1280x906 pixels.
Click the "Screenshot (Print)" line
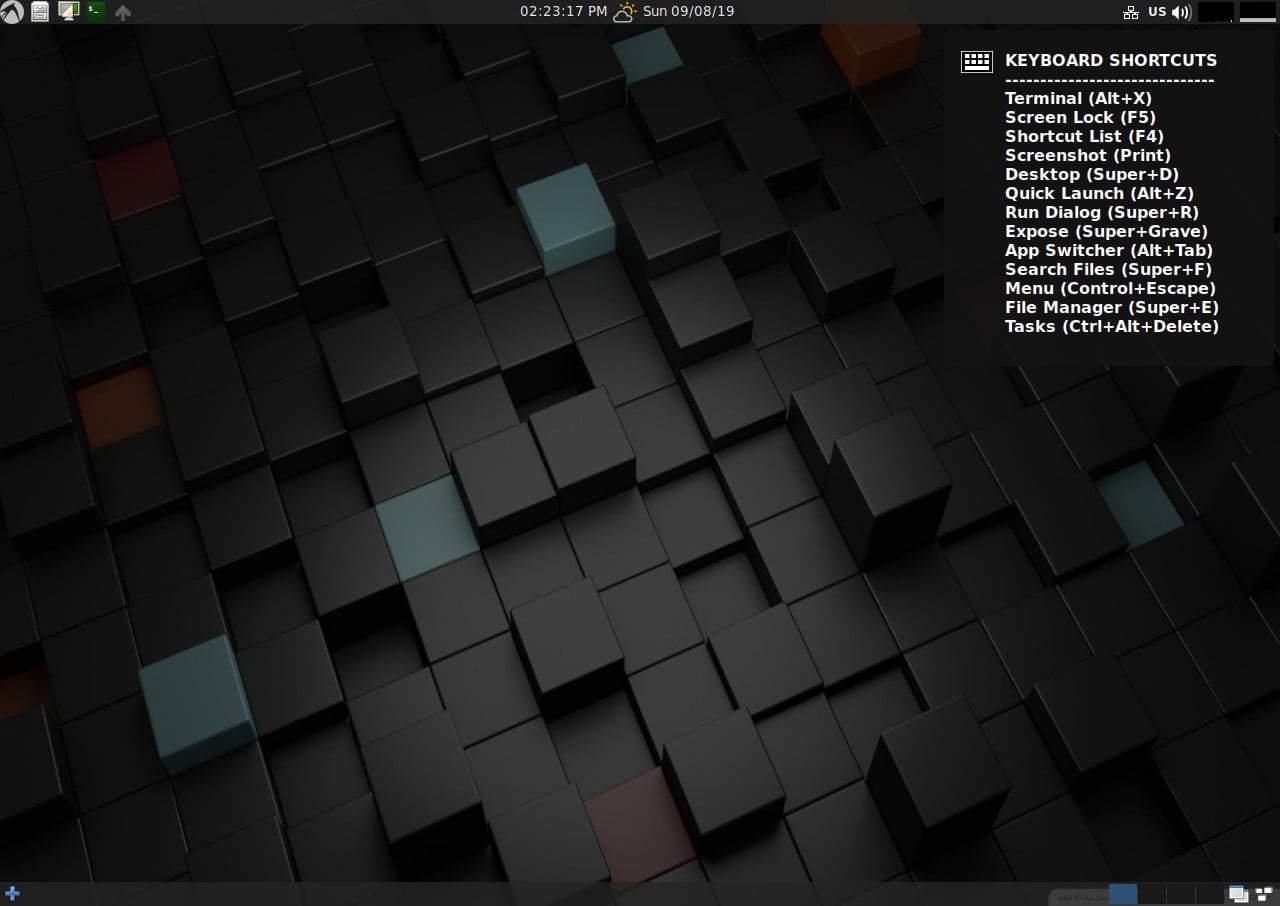[1088, 155]
